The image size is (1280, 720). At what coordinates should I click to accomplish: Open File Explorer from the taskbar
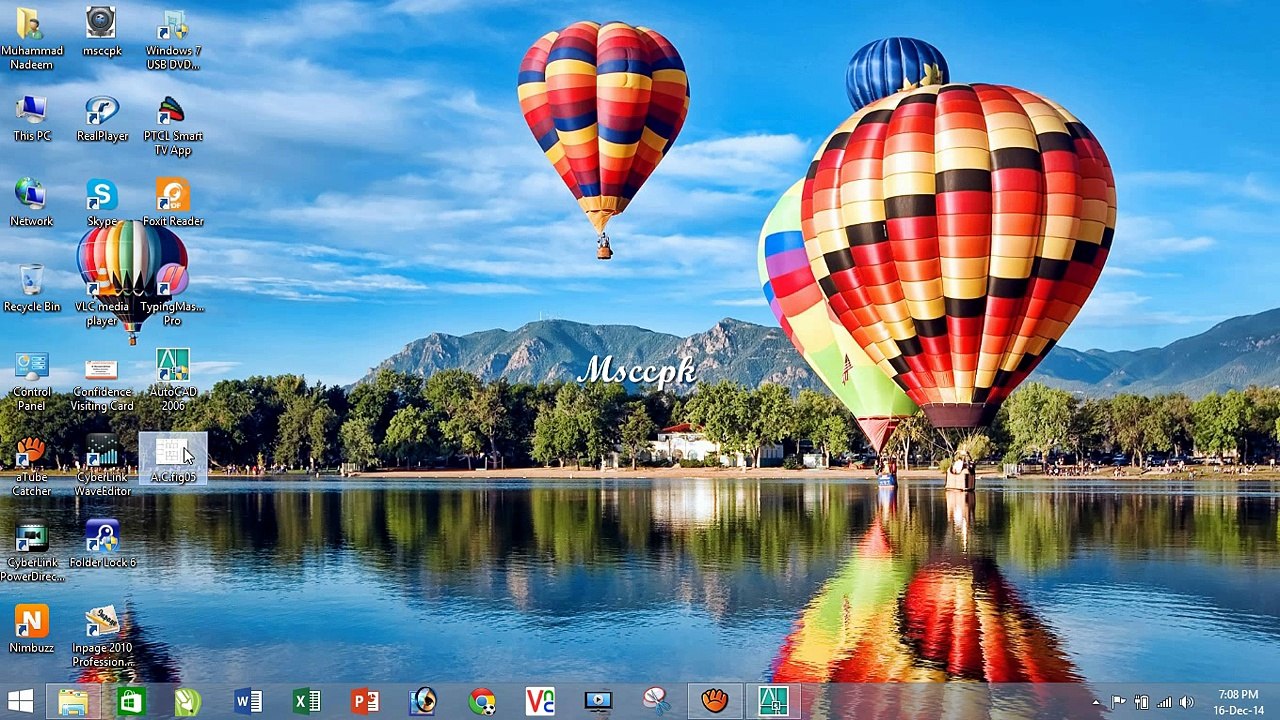tap(72, 701)
